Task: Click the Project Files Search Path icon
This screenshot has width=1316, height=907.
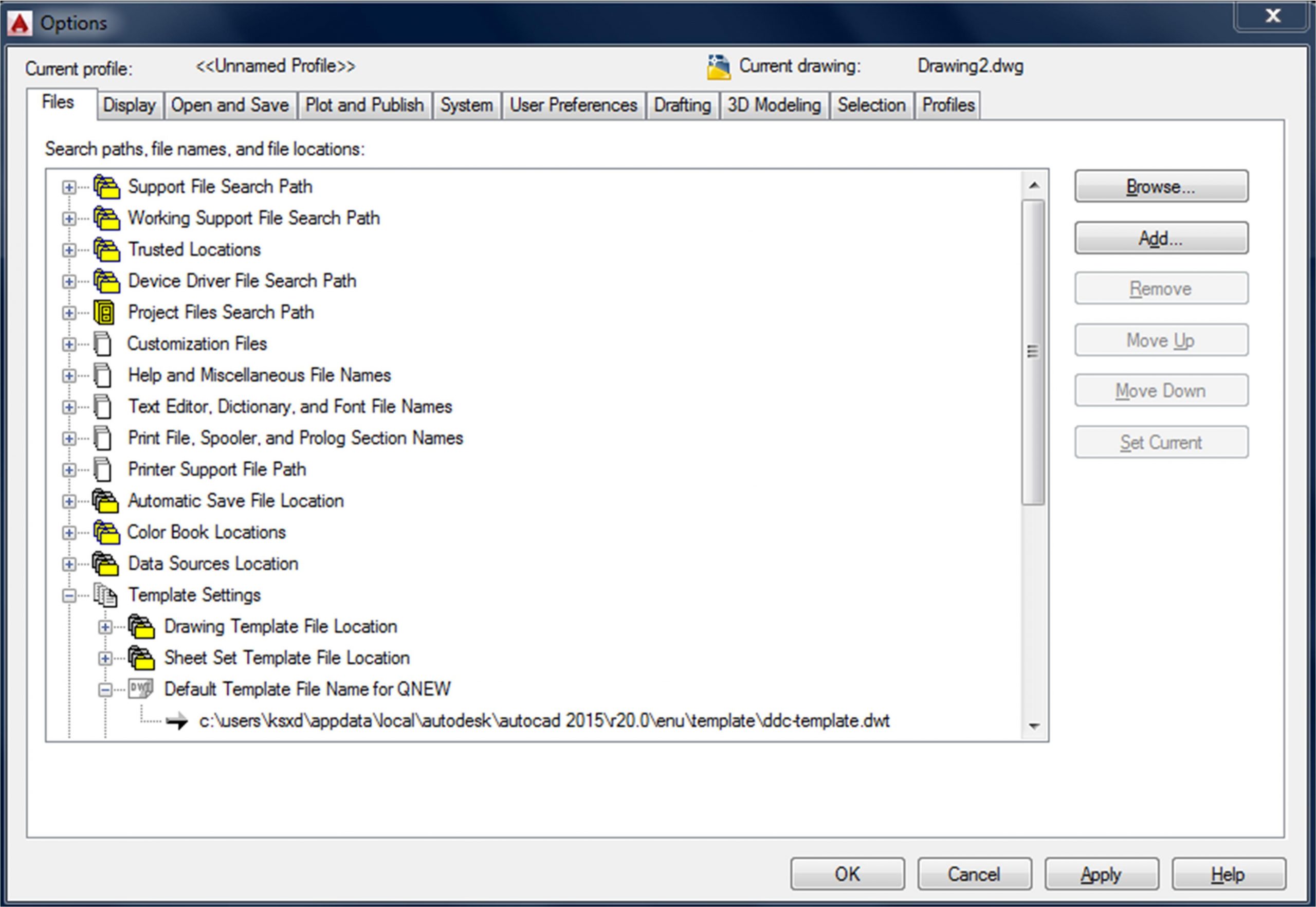Action: point(104,313)
